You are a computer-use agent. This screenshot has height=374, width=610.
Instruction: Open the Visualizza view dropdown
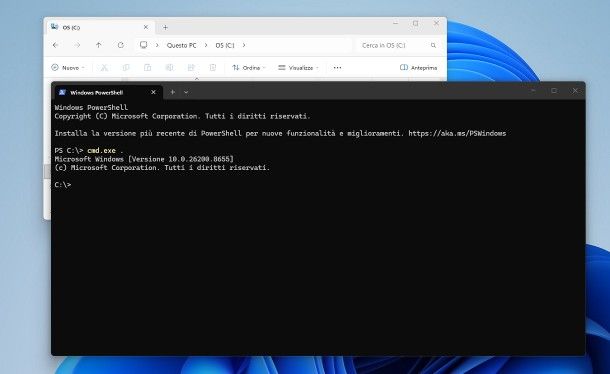pyautogui.click(x=298, y=68)
